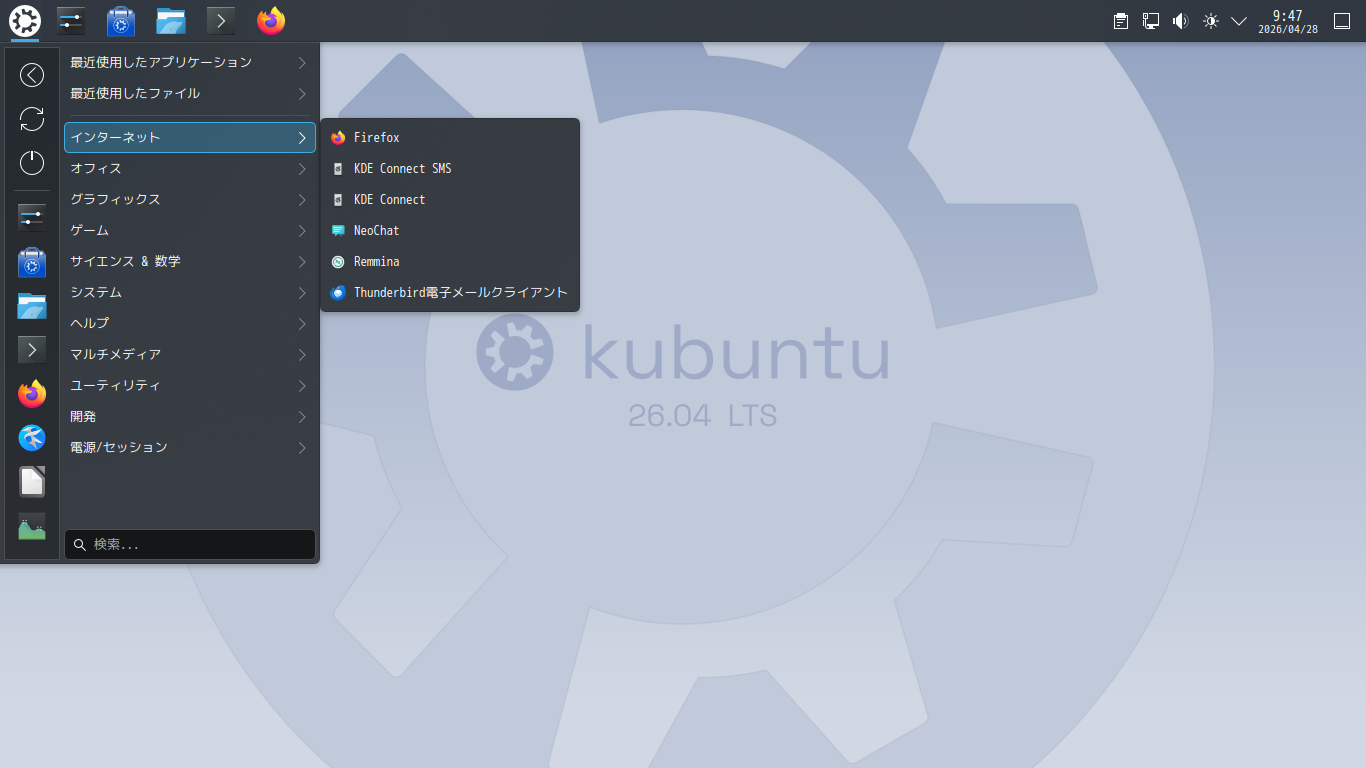The image size is (1366, 768).
Task: Open the Dolphin file manager favorite
Action: pyautogui.click(x=31, y=306)
